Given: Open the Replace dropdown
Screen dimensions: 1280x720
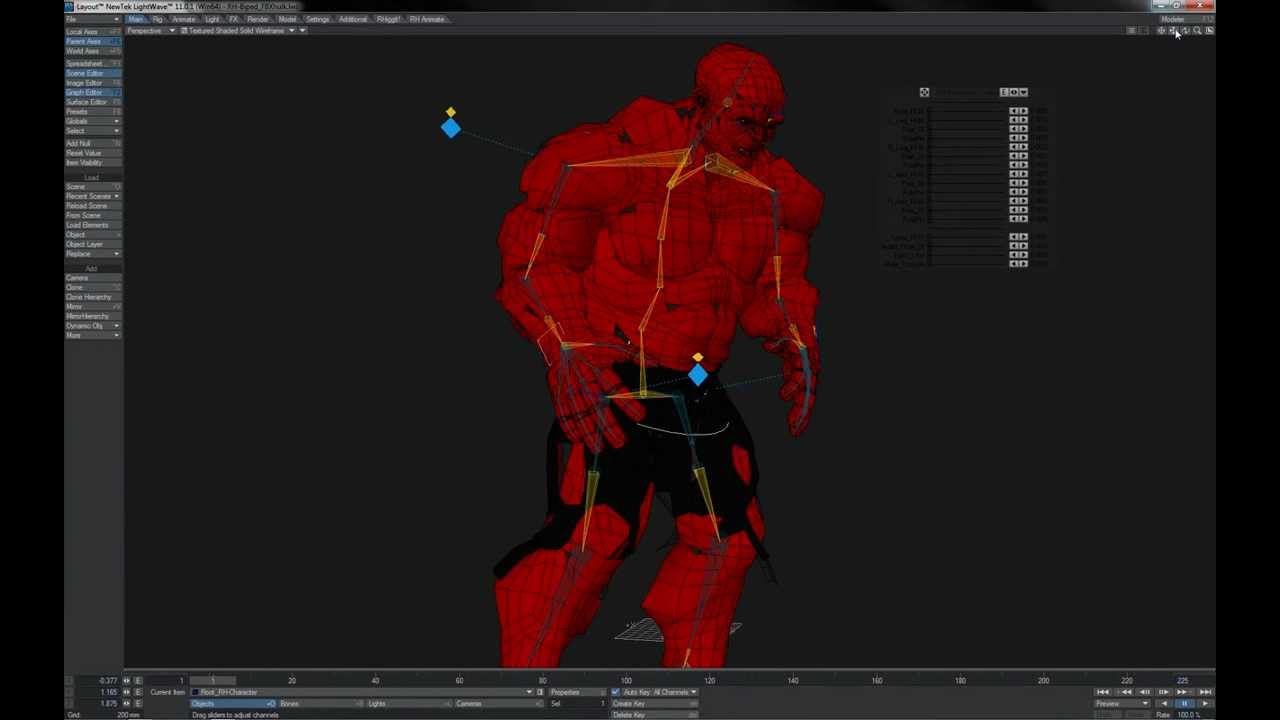Looking at the screenshot, I should coord(93,254).
